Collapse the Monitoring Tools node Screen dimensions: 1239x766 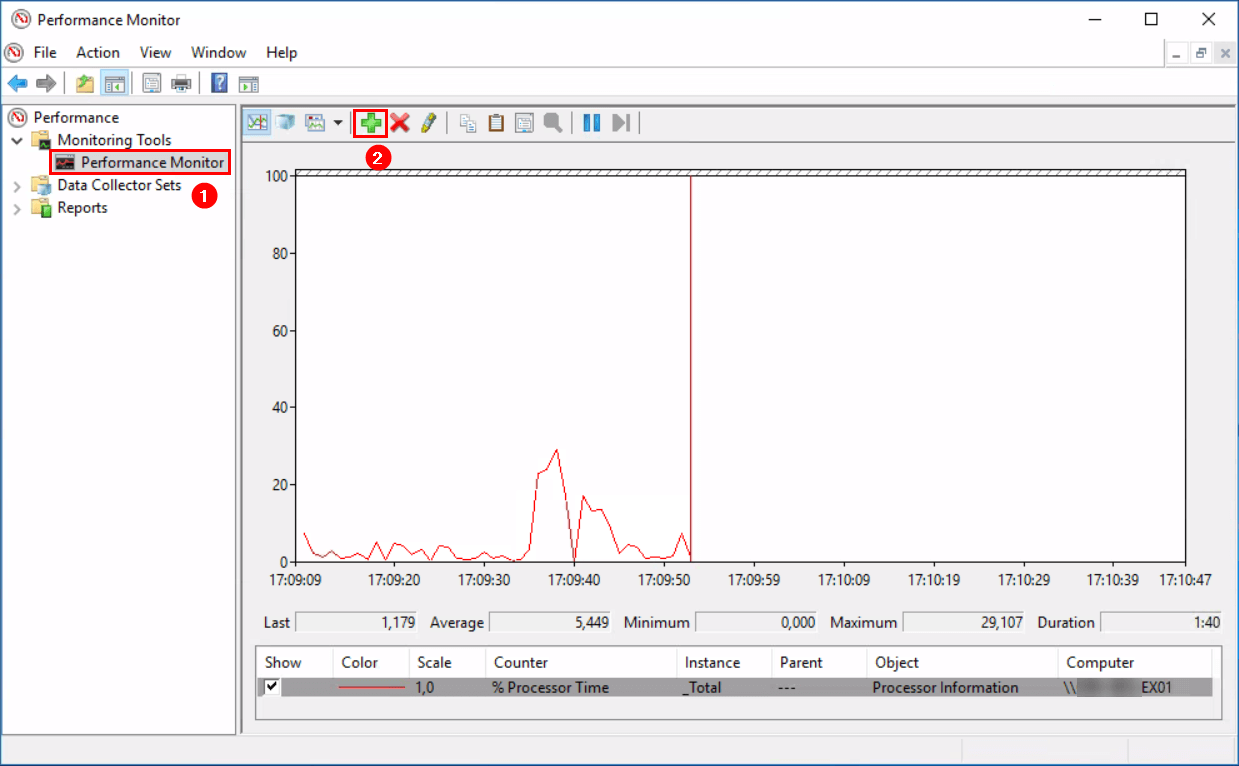(16, 140)
